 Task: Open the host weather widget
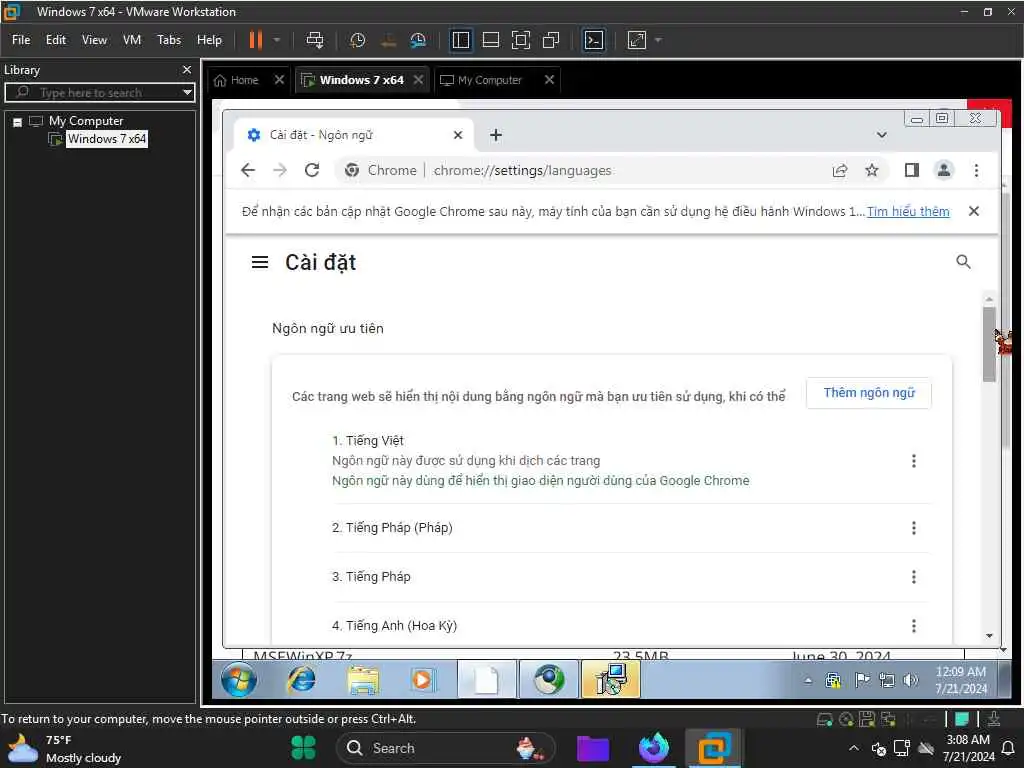64,748
